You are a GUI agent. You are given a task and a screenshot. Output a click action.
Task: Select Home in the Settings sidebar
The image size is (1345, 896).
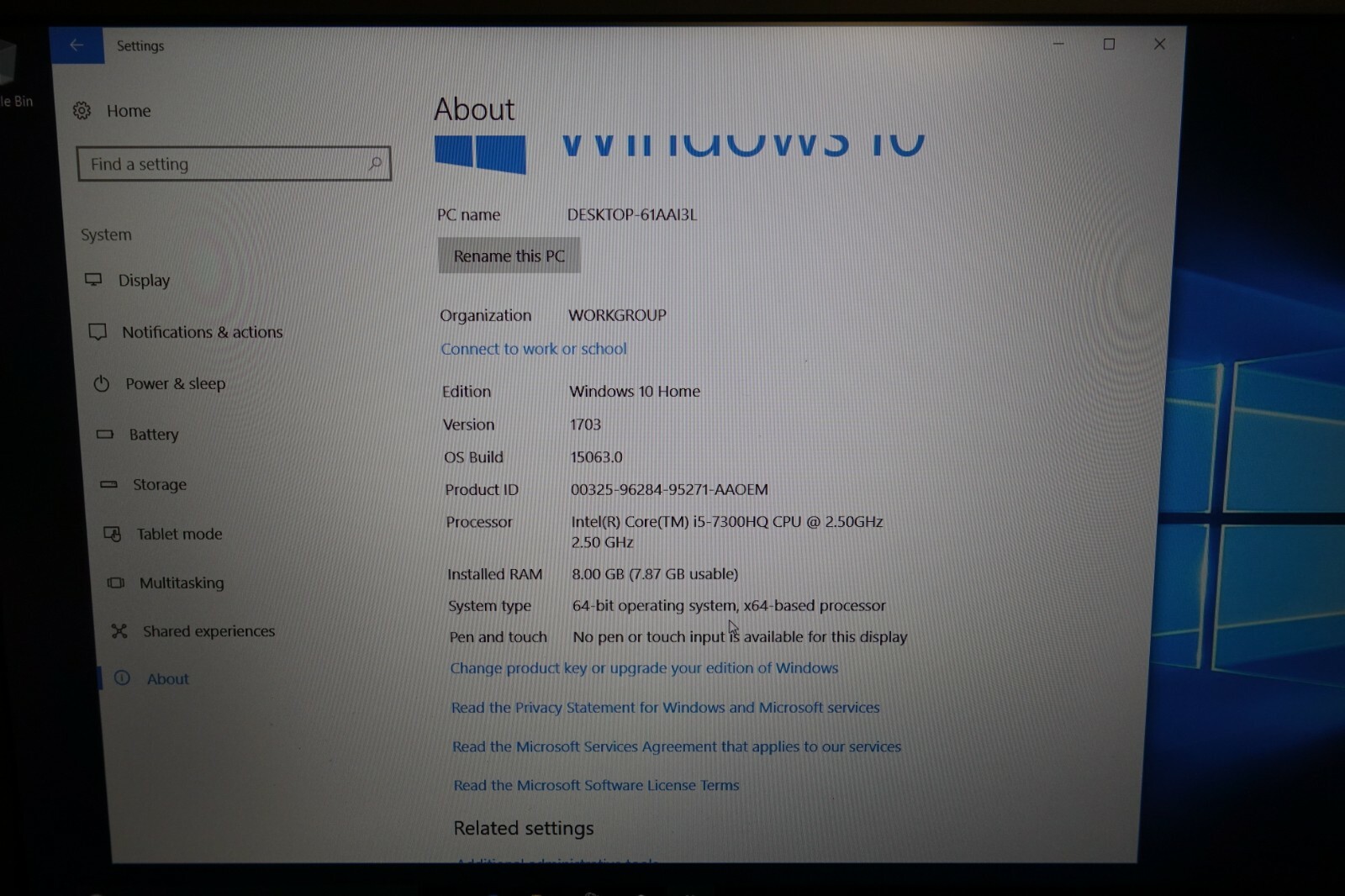click(129, 110)
